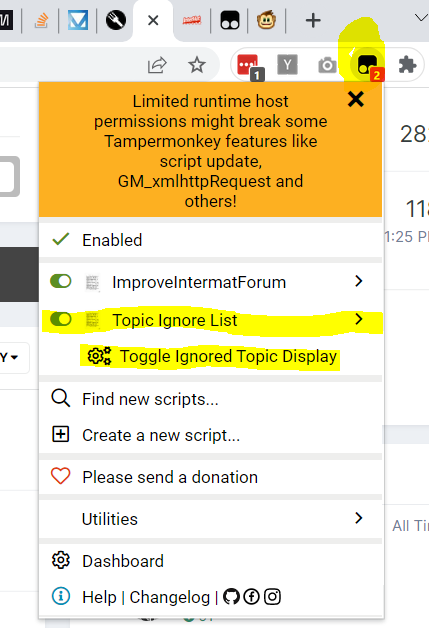Open the Extensions puzzle piece menu
429x628 pixels.
pos(407,64)
